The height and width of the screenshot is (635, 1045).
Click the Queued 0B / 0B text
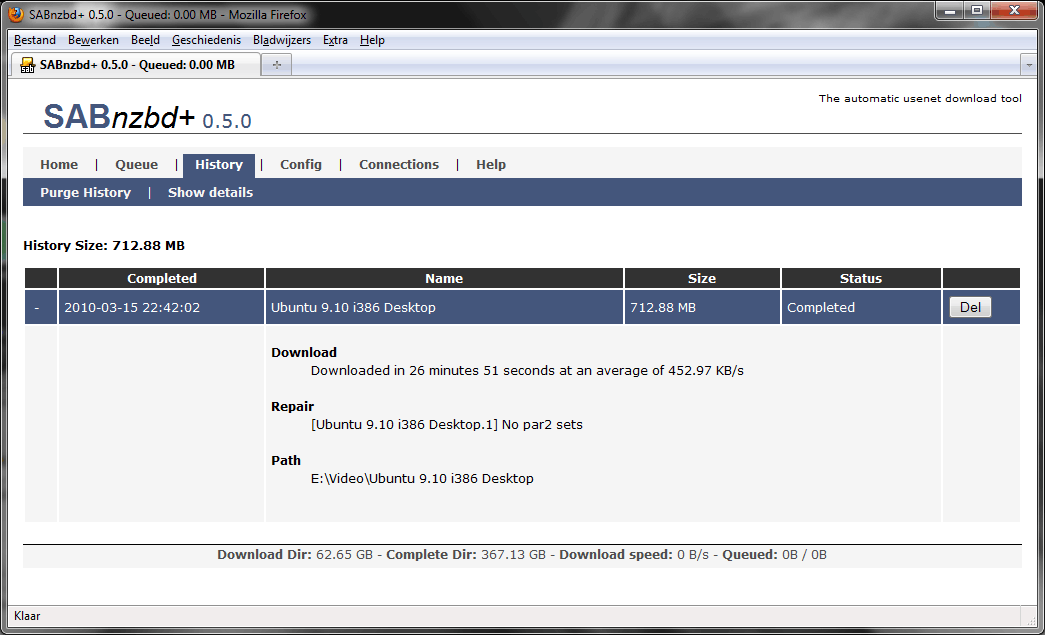click(774, 554)
